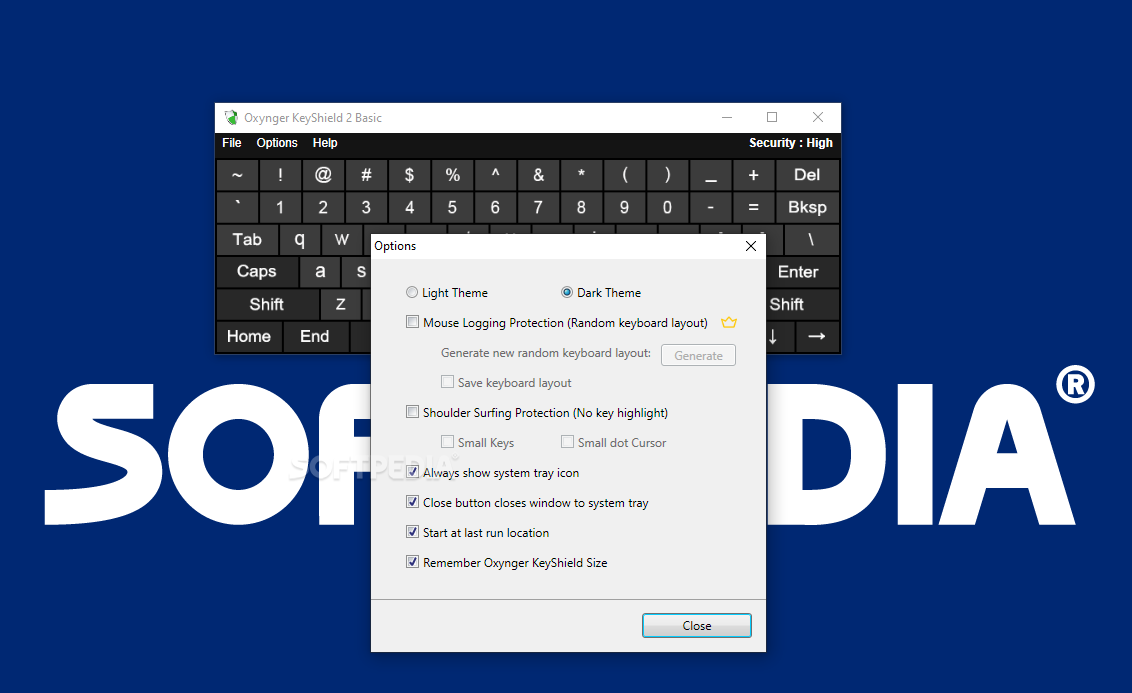This screenshot has width=1132, height=693.
Task: Uncheck Start at last run location
Action: (x=412, y=532)
